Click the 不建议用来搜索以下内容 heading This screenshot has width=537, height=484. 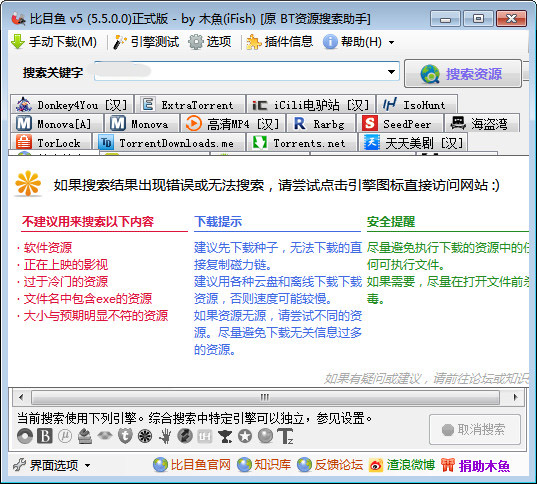tap(88, 222)
